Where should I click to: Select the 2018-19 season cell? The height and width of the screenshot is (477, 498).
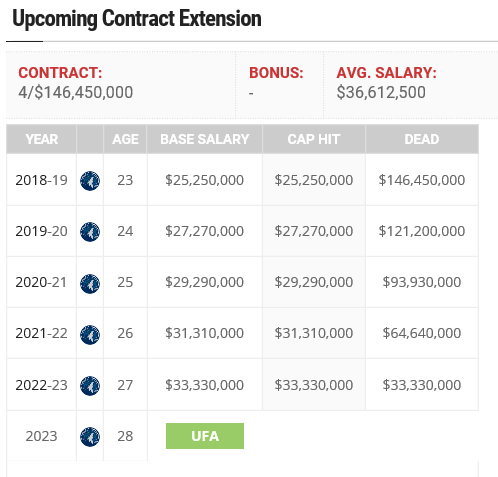(x=41, y=180)
